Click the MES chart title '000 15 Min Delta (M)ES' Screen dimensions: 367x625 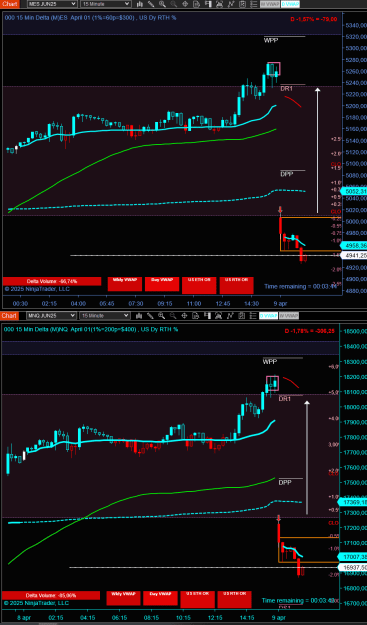(36, 18)
